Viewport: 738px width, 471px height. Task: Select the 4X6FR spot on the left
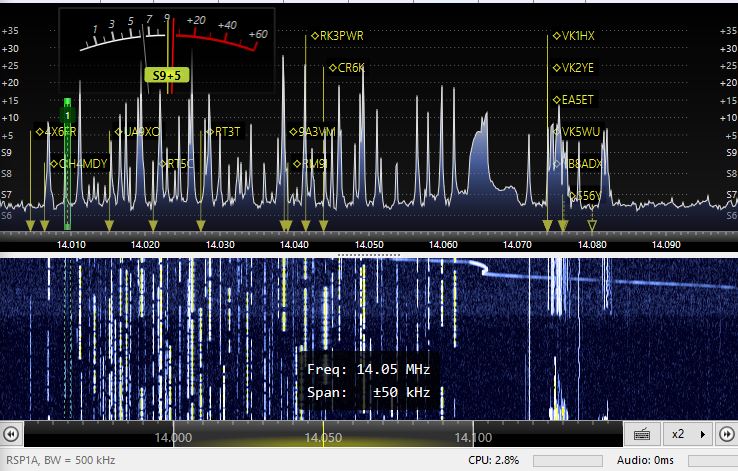[x=56, y=131]
